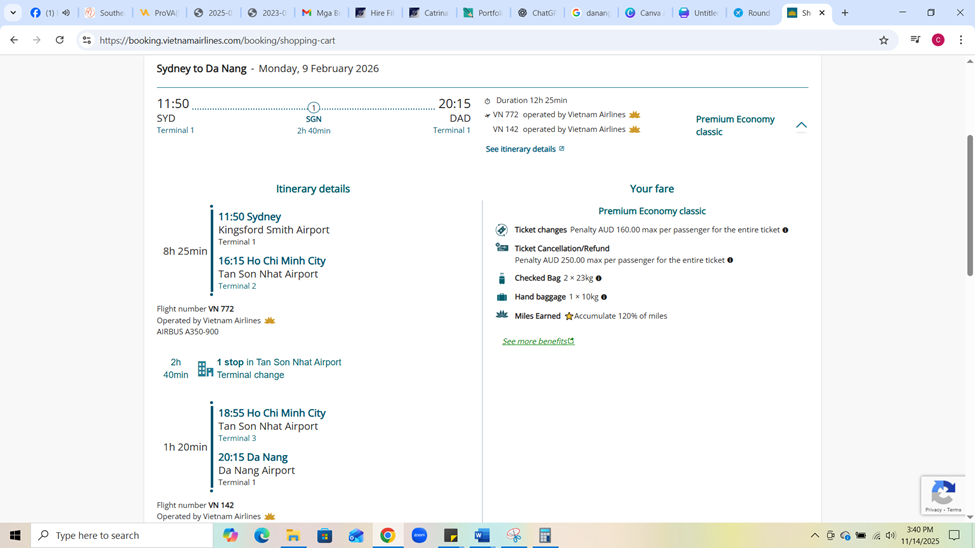Click the taskbar search box
Viewport: 975px width, 548px height.
point(122,535)
